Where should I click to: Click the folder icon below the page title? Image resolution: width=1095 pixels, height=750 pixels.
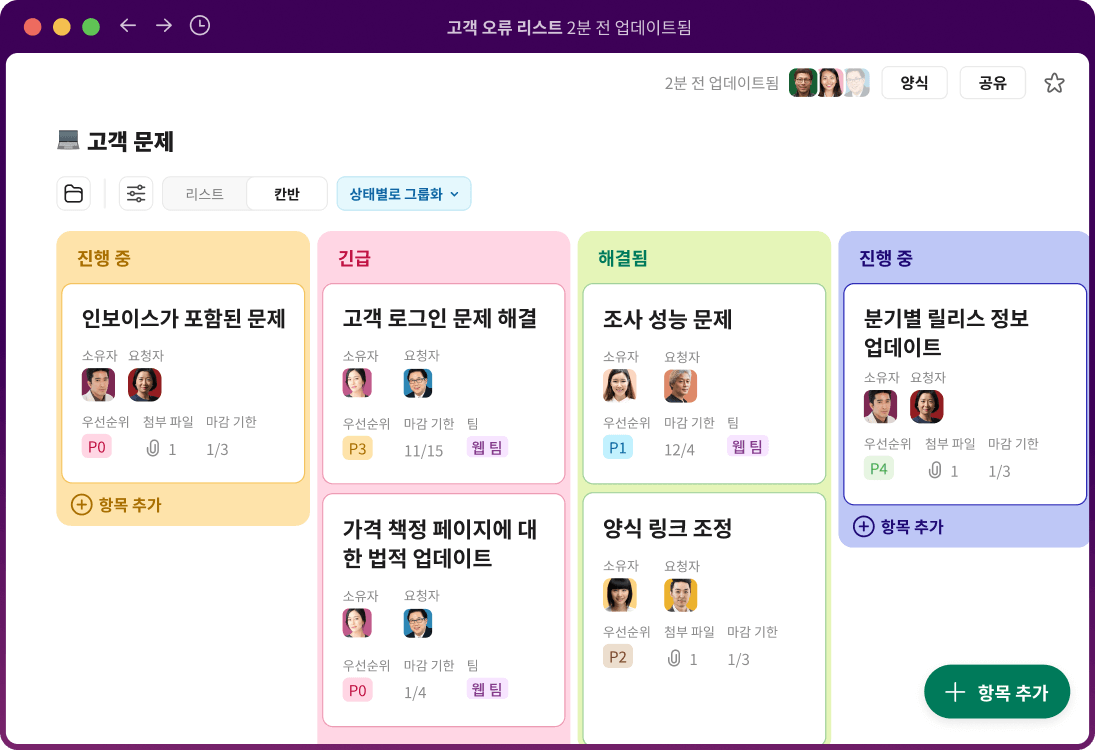pyautogui.click(x=74, y=193)
